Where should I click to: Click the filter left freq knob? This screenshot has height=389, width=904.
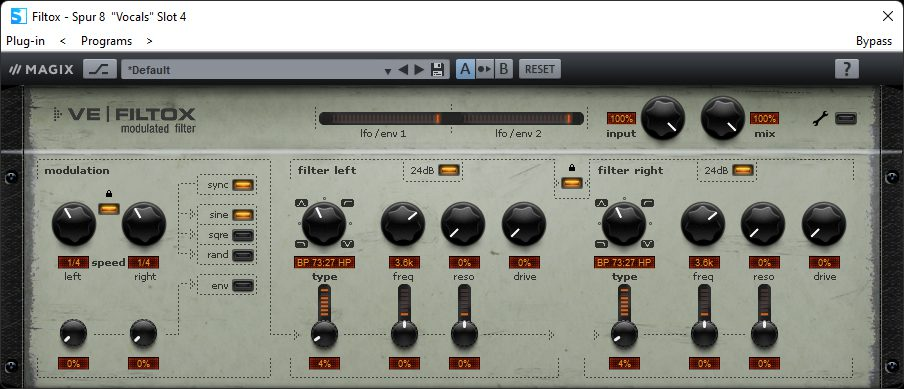(x=403, y=224)
